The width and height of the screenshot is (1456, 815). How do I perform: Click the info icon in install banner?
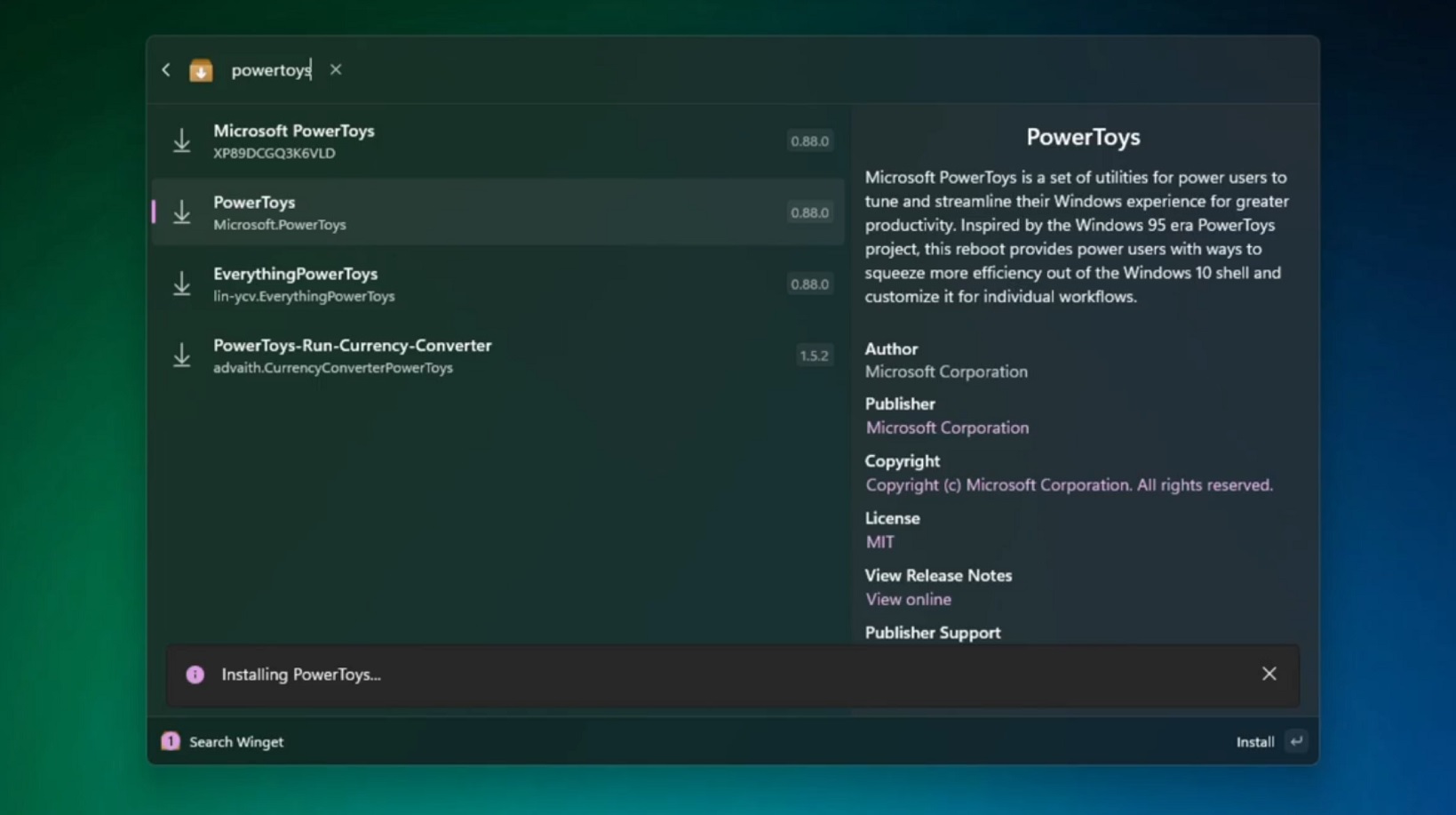195,675
